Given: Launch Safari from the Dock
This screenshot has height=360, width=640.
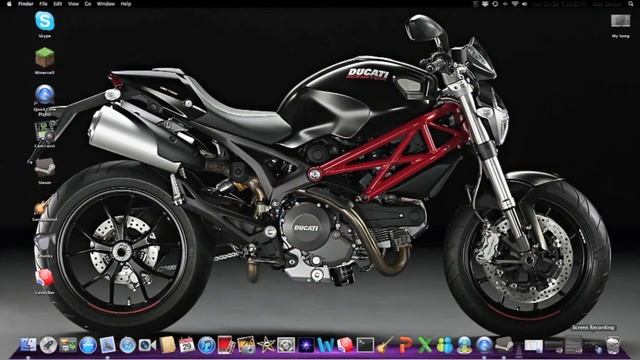Looking at the screenshot, I should 128,345.
